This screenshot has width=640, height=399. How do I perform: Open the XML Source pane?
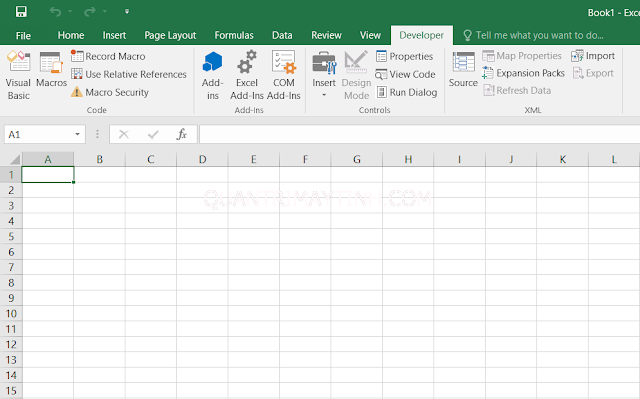click(463, 69)
